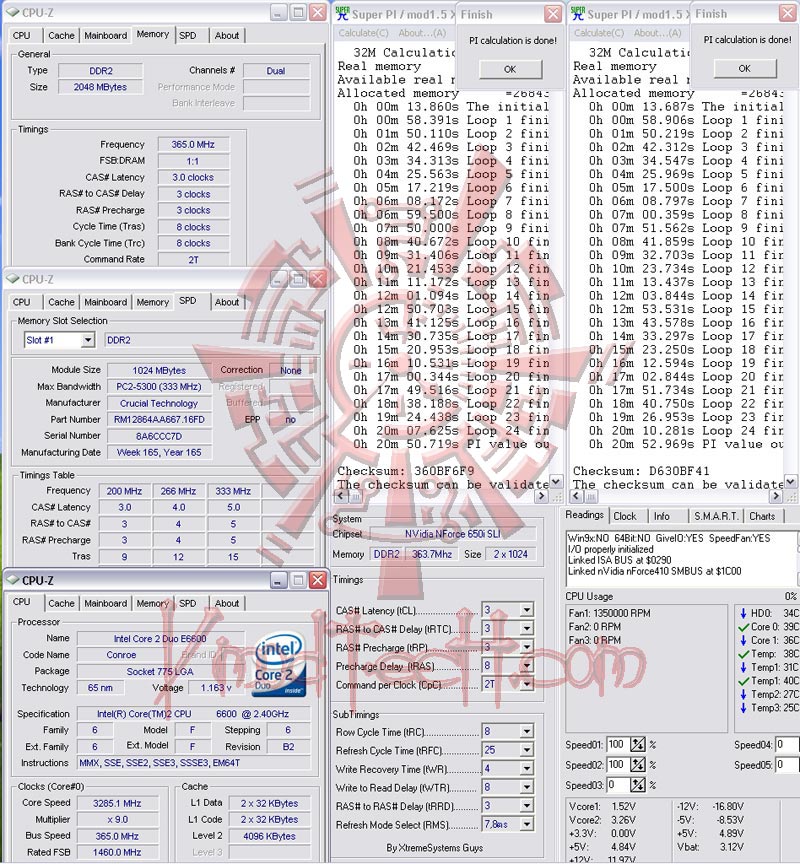This screenshot has width=800, height=864.
Task: Open the RAS# Precharge (tRP) dropdown
Action: click(x=527, y=647)
